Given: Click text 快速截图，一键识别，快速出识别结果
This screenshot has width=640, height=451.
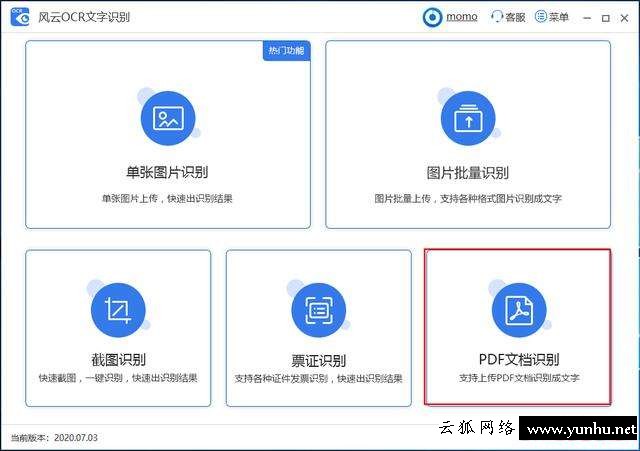Looking at the screenshot, I should 118,378.
